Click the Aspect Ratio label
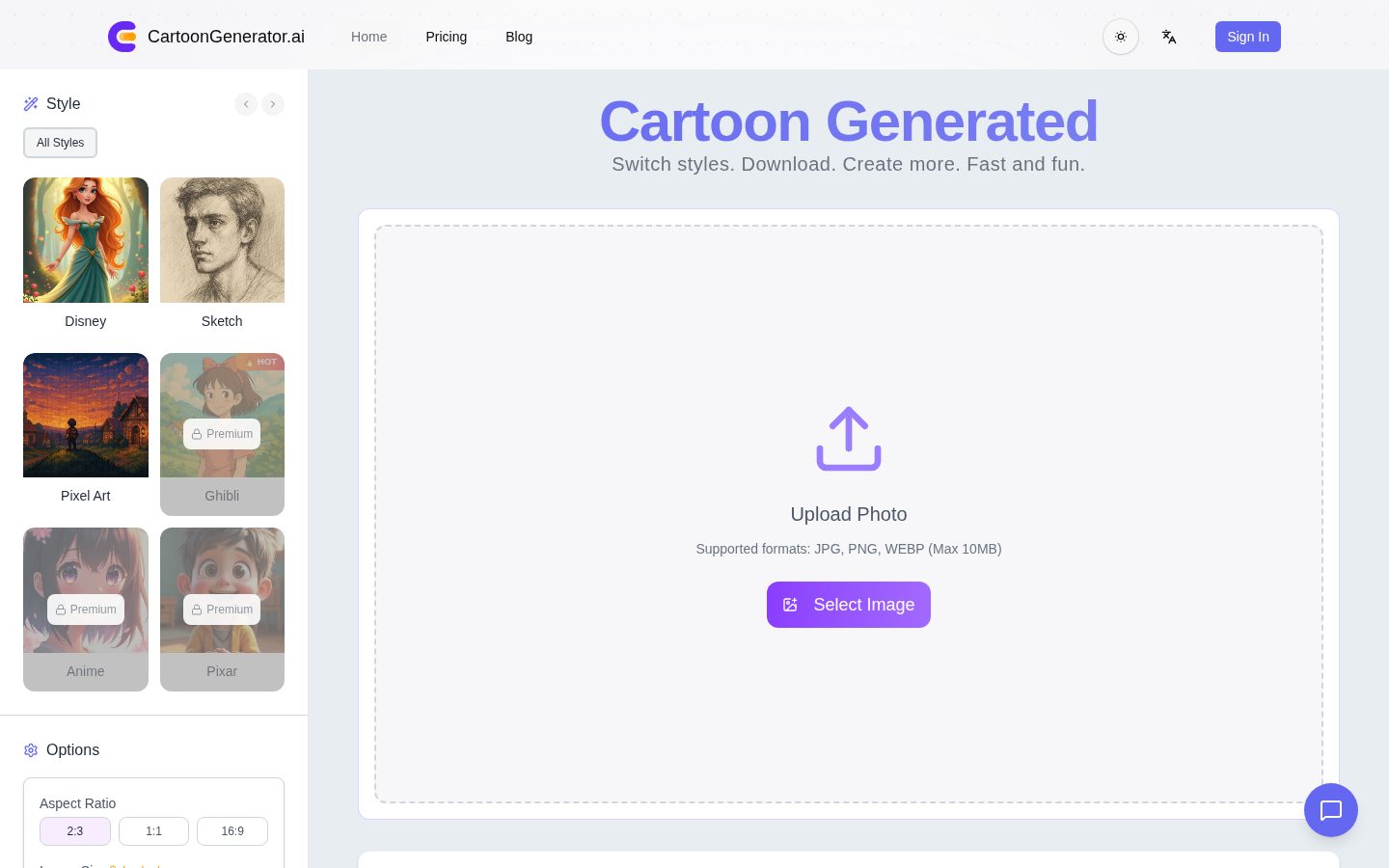The height and width of the screenshot is (868, 1389). tap(77, 803)
